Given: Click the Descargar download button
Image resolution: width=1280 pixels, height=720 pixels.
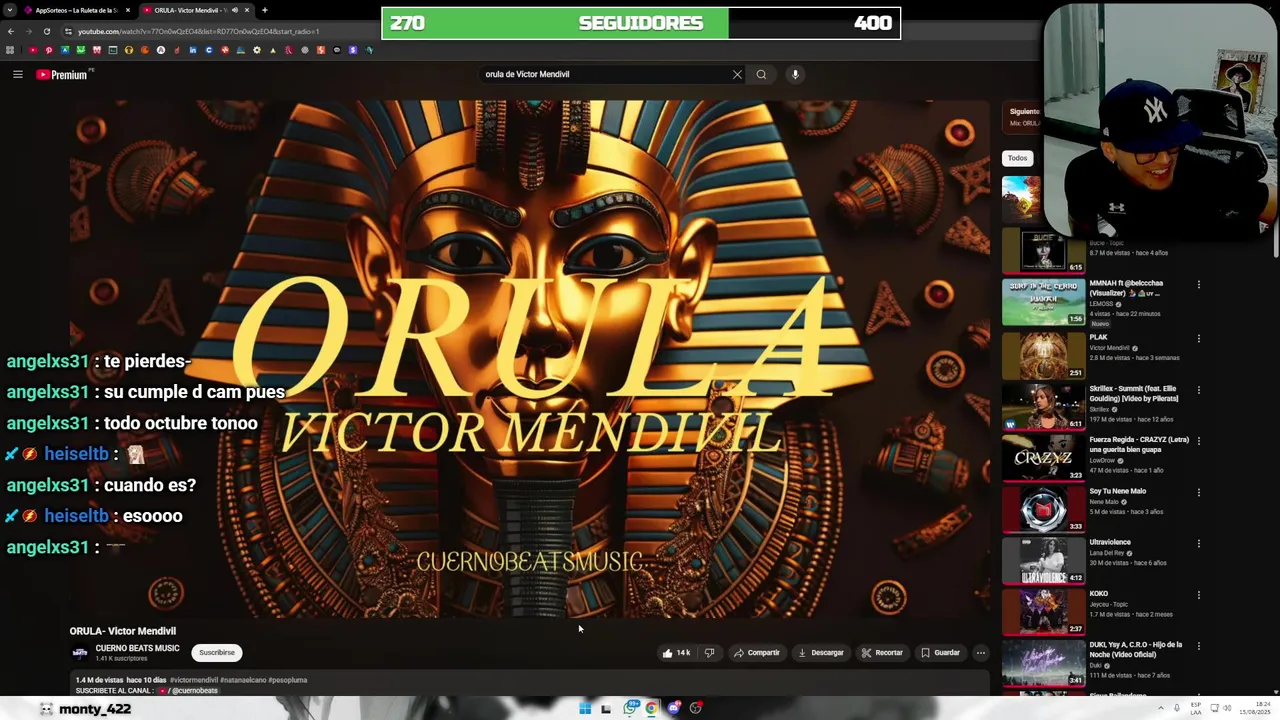Looking at the screenshot, I should (821, 653).
